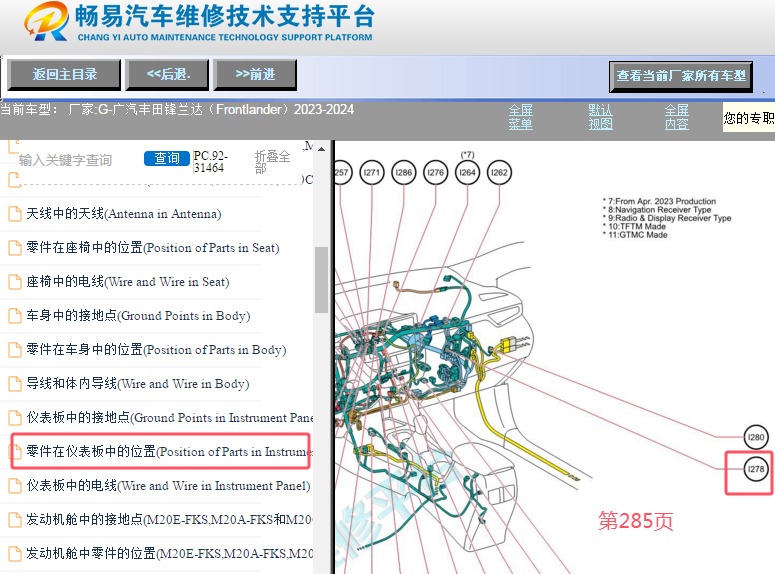Click document icon beside 发动机舱中的接地点
The image size is (775, 574).
[15, 520]
